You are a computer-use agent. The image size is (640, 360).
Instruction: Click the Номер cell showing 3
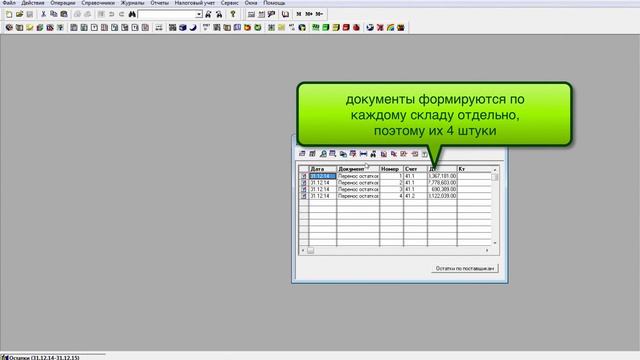click(x=391, y=189)
